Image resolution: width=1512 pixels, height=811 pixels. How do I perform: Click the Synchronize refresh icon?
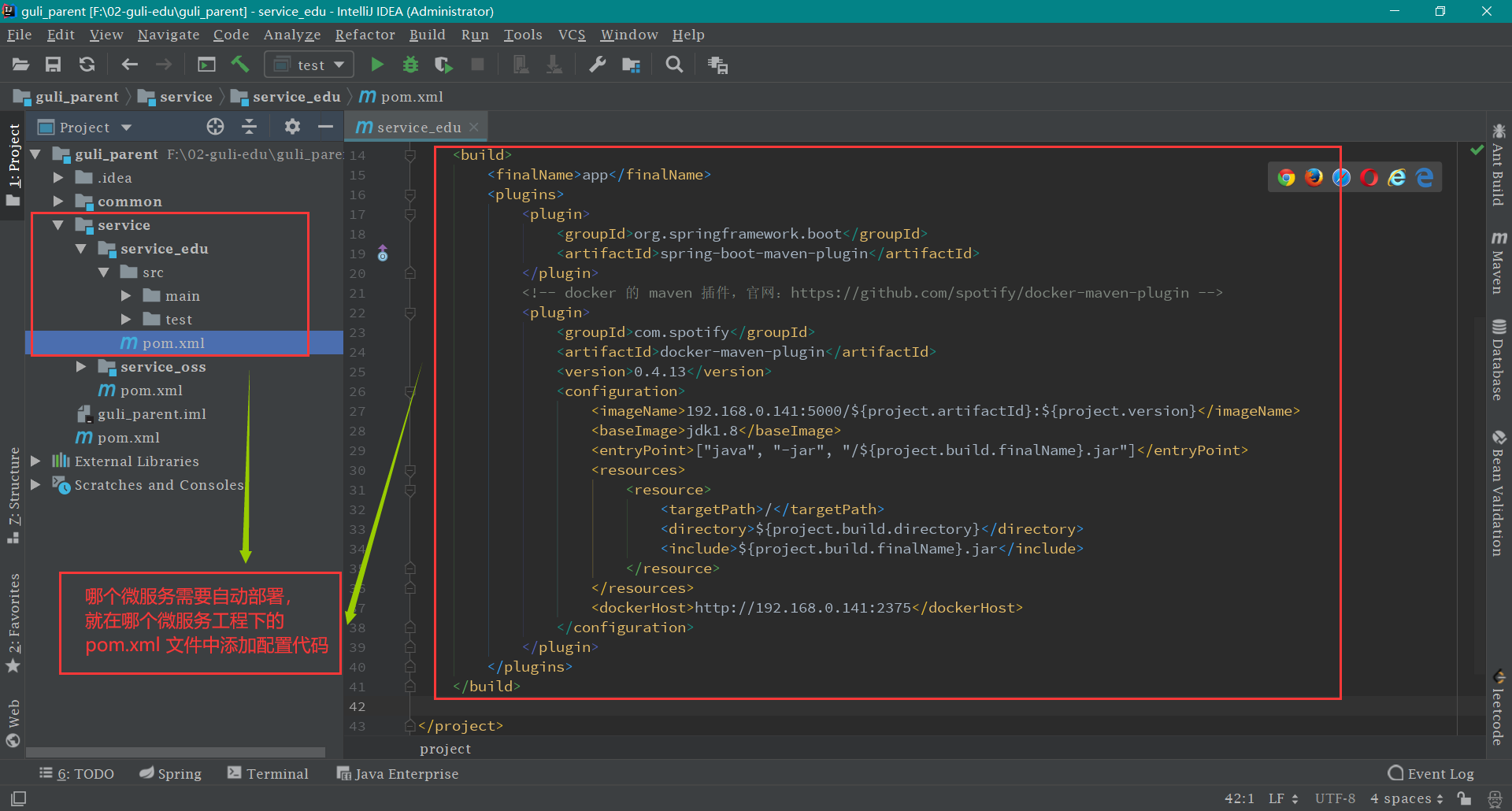tap(87, 65)
